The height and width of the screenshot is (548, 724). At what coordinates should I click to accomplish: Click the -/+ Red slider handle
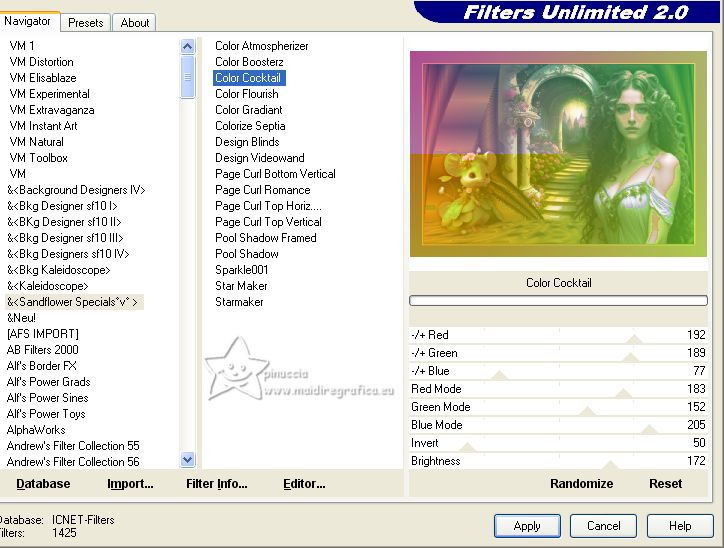click(x=634, y=339)
